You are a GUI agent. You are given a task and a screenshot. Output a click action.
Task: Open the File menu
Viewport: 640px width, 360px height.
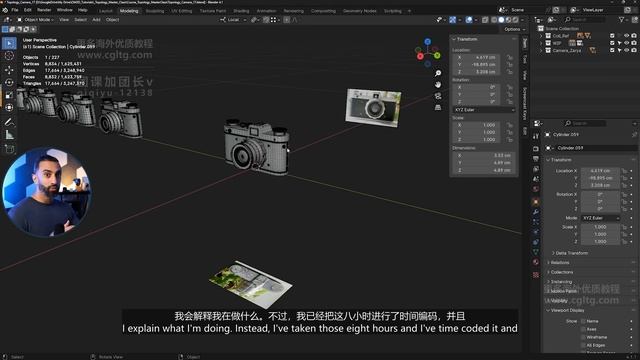tap(15, 10)
